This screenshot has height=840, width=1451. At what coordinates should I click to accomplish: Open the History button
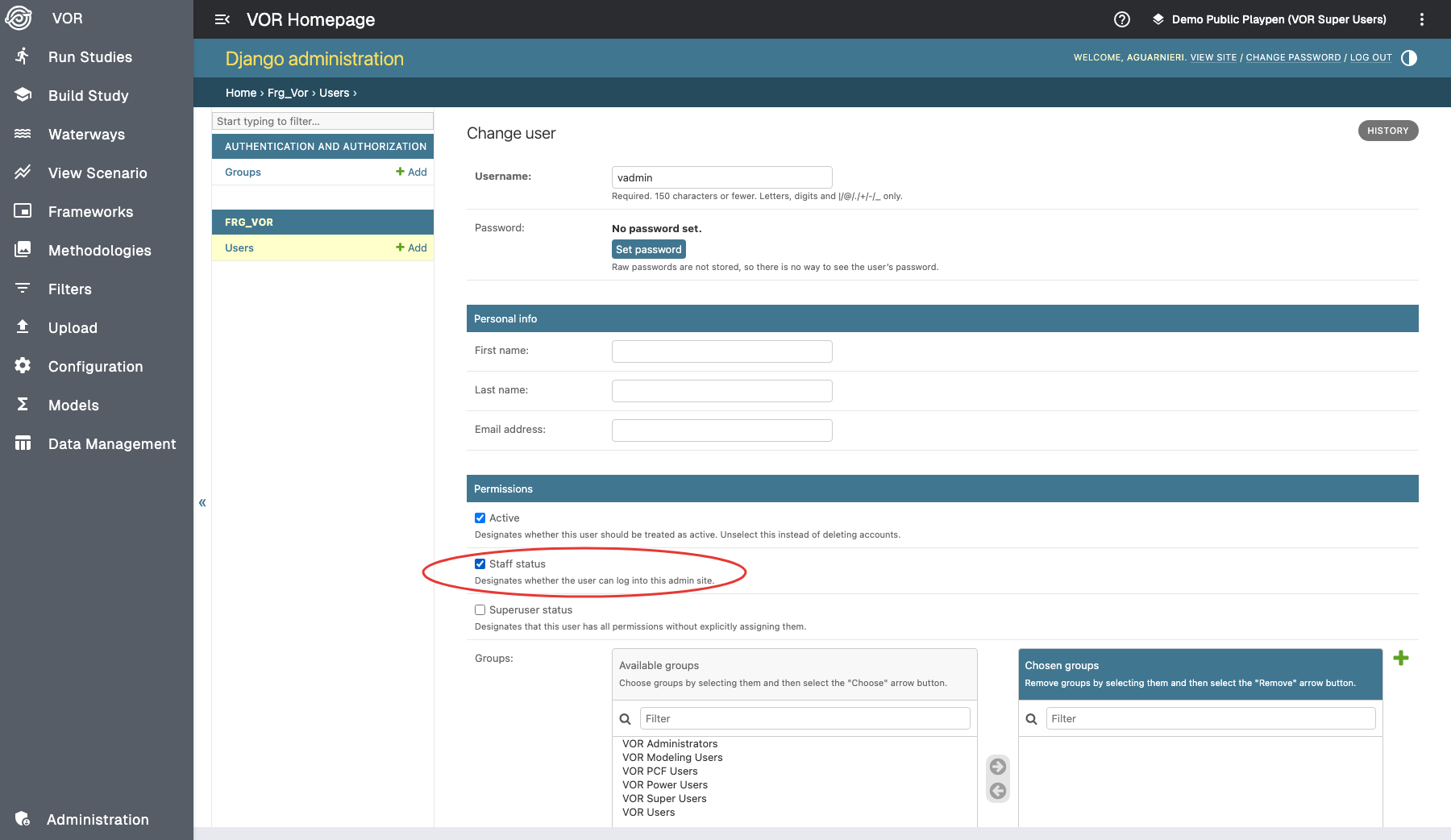(1387, 131)
